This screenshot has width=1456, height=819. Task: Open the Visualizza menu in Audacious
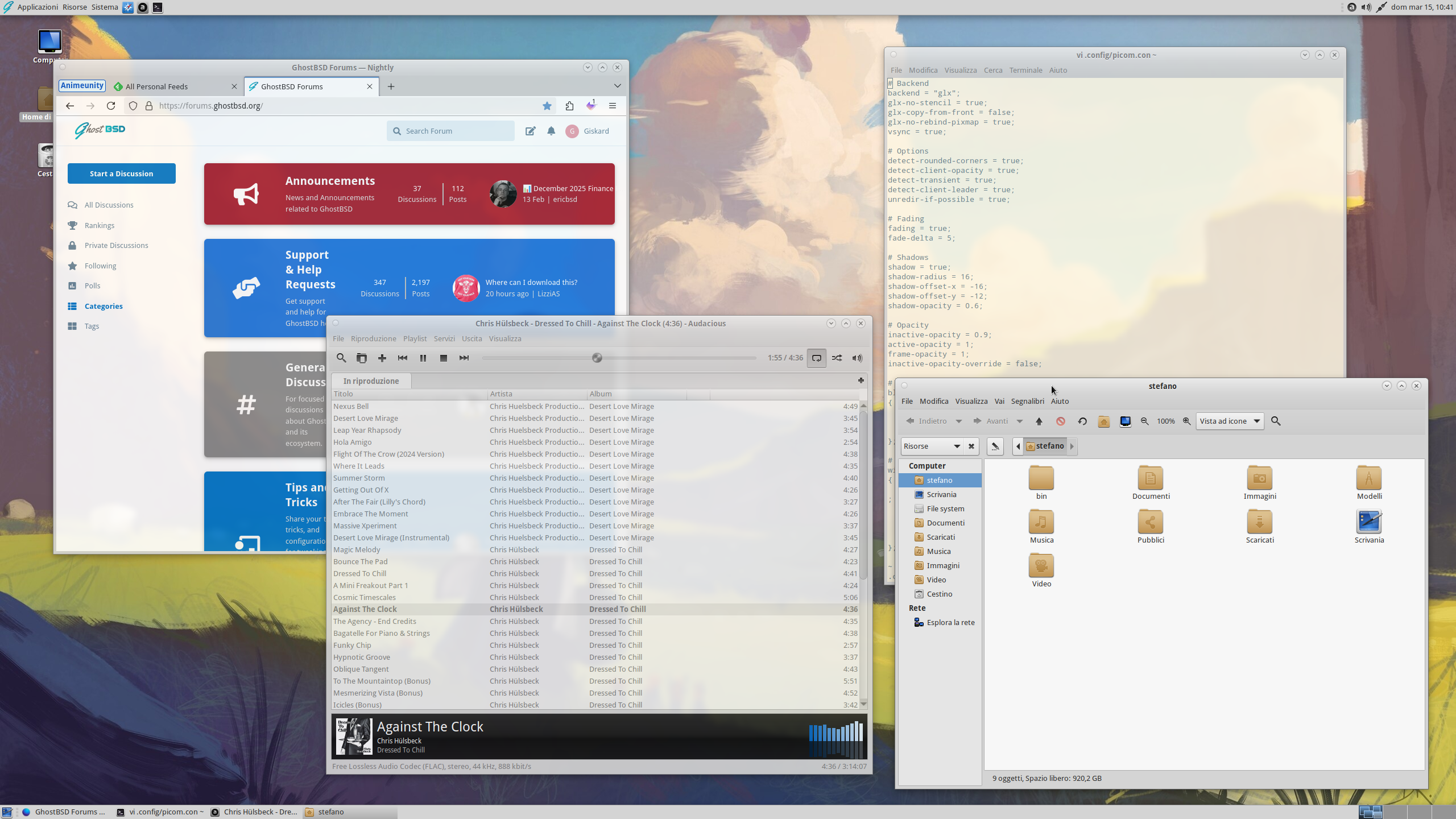click(504, 338)
